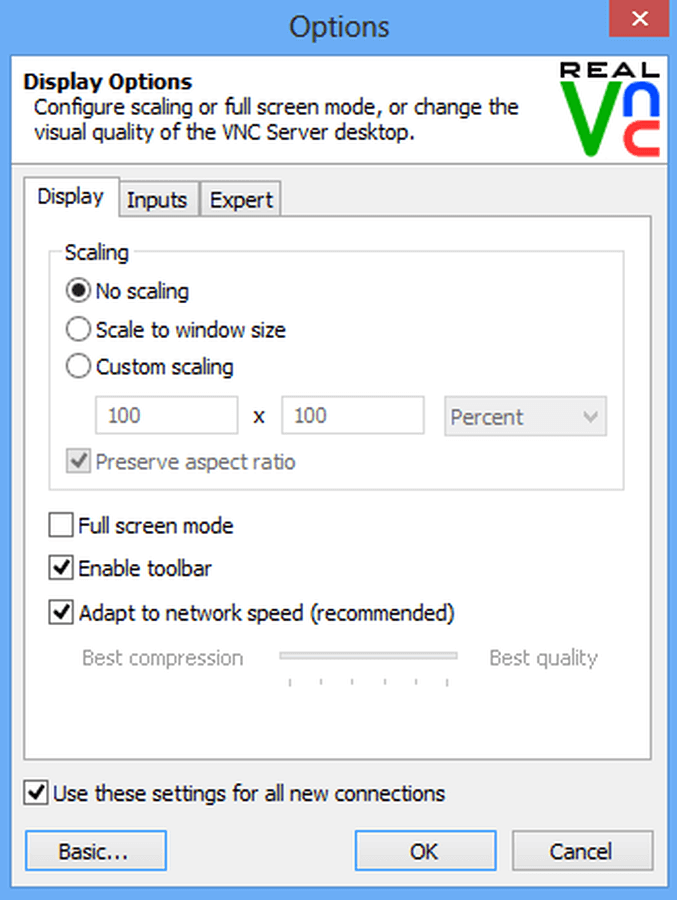Screen dimensions: 677x900
Task: Select the Display tab
Action: [x=71, y=197]
